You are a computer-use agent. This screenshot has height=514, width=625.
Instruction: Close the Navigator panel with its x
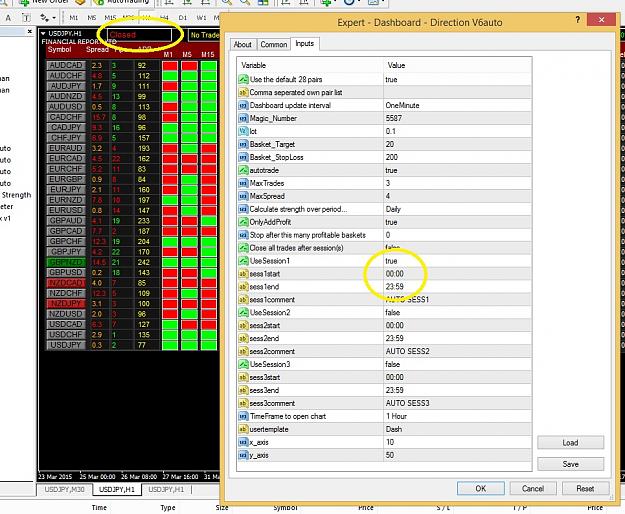(x=29, y=31)
